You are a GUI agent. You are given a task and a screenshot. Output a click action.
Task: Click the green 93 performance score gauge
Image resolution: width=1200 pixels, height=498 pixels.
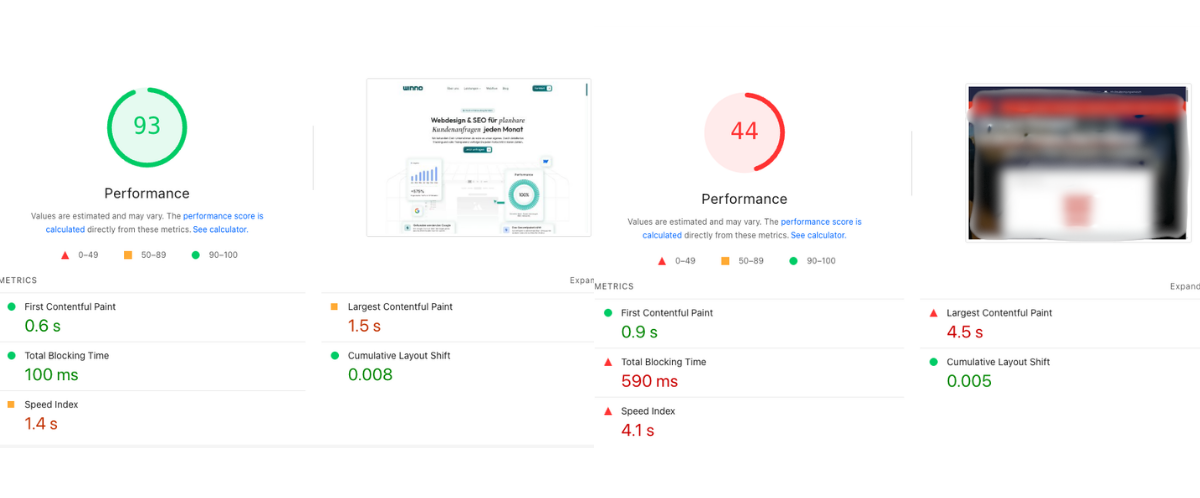coord(147,126)
